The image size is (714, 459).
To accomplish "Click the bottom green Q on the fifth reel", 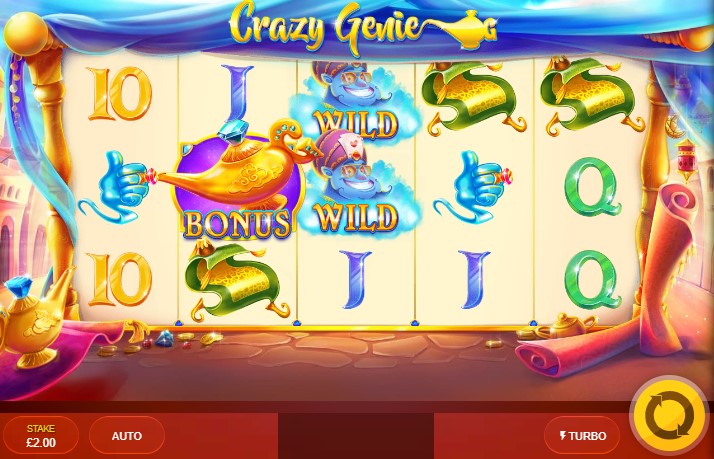I will tap(593, 280).
